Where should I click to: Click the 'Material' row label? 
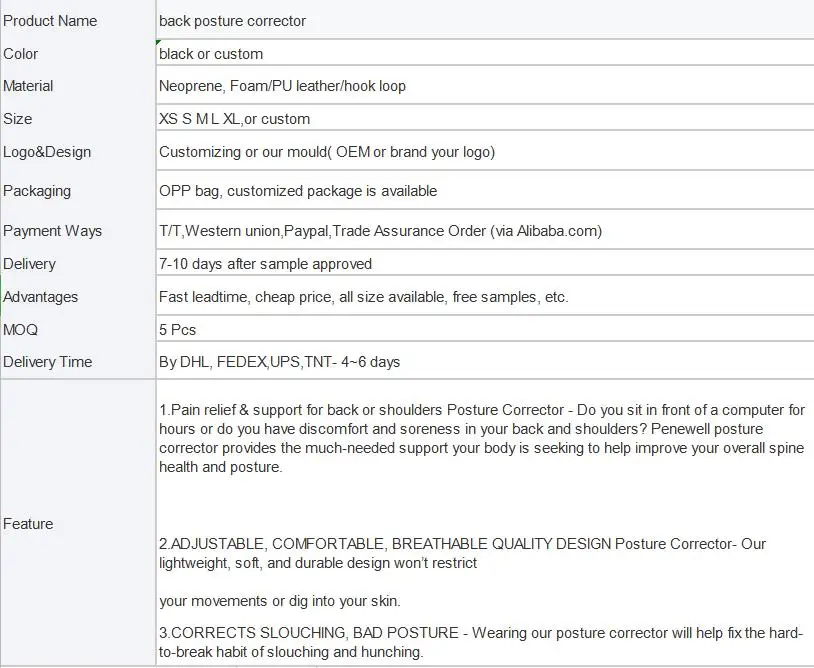click(x=28, y=86)
